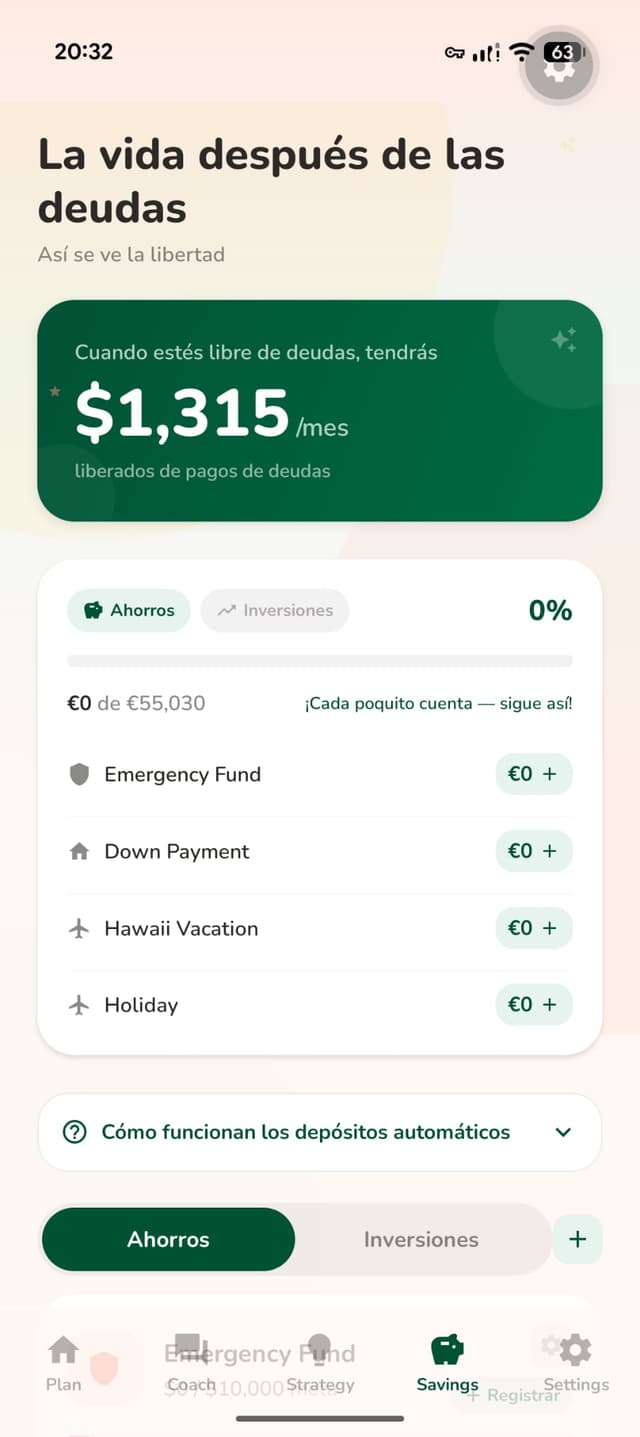Toggle the Ahorros chip with piggy icon
640x1437 pixels.
[x=128, y=610]
